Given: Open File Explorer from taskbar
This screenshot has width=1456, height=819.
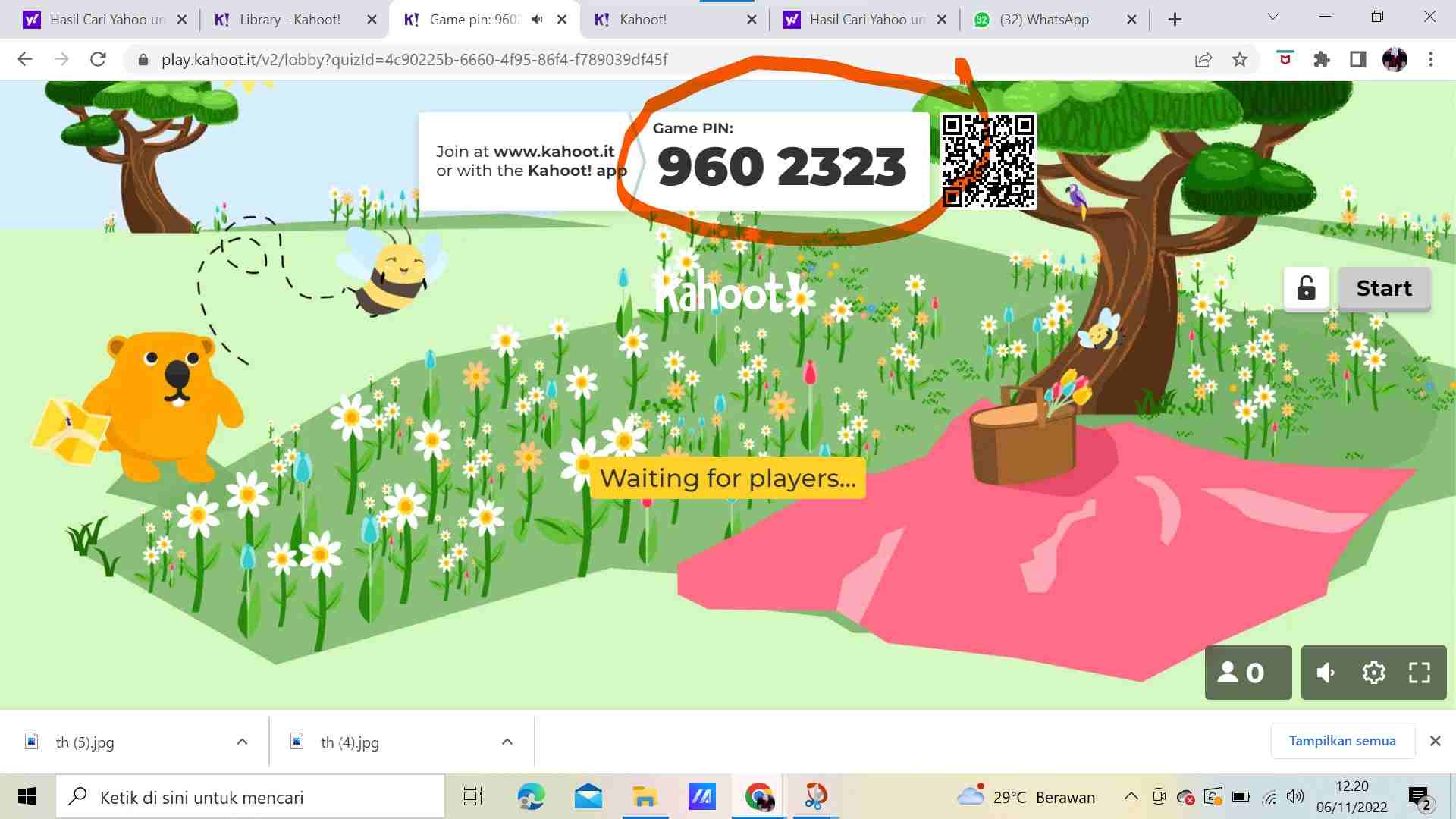Looking at the screenshot, I should coord(645,797).
